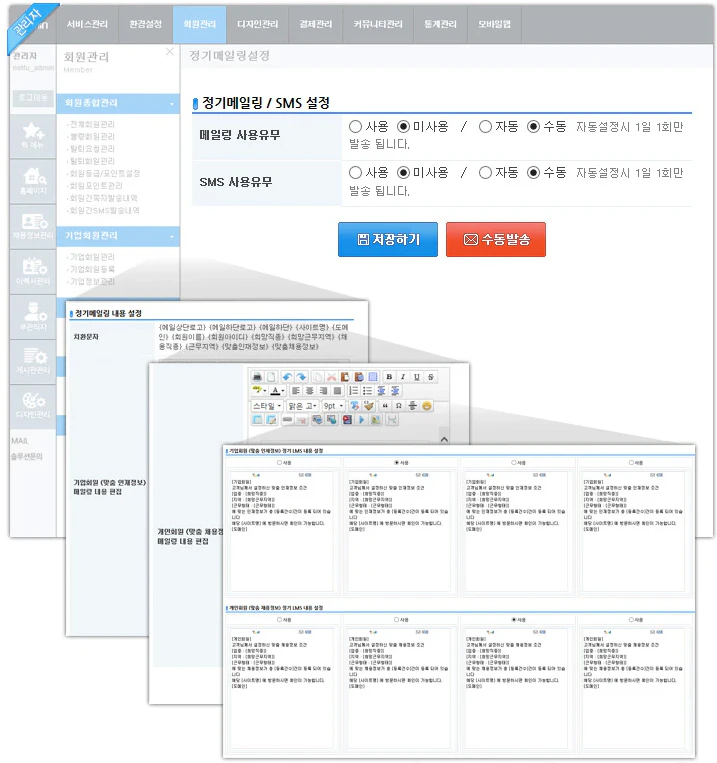Pick the text highlight color marker icon
Image resolution: width=717 pixels, height=763 pixels.
[259, 391]
